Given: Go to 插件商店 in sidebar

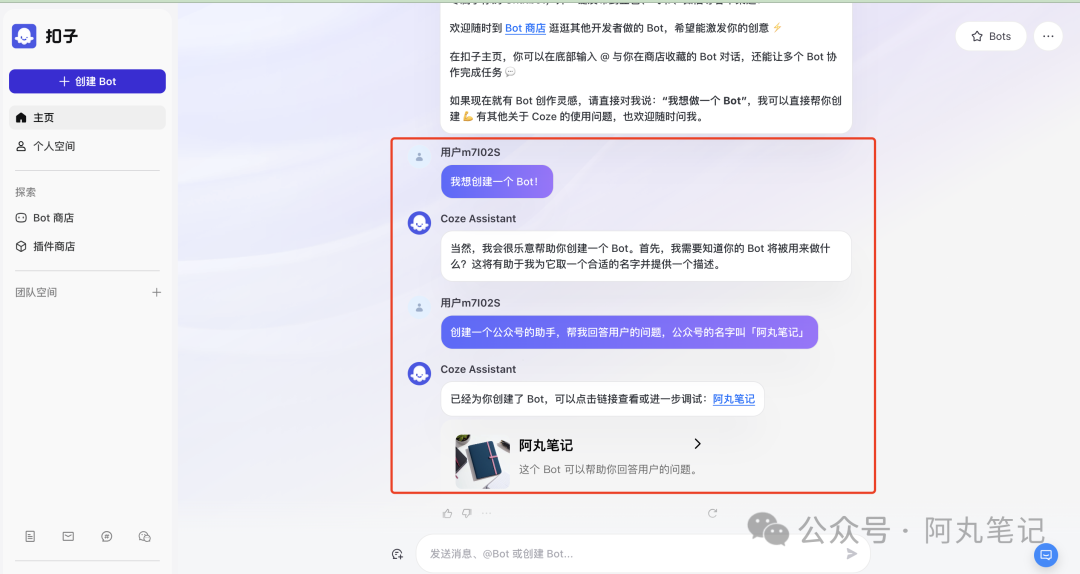Looking at the screenshot, I should point(87,246).
